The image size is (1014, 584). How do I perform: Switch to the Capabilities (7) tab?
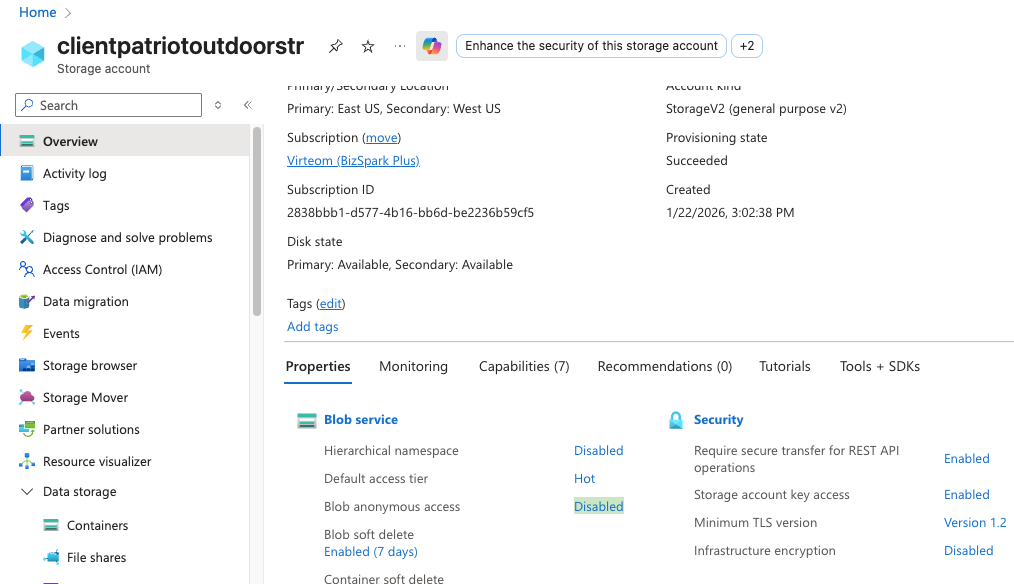point(524,366)
